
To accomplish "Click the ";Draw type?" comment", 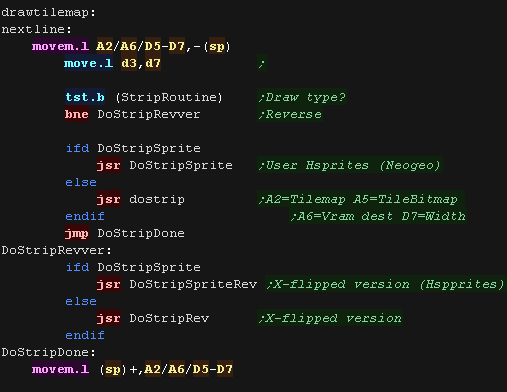I will pos(302,97).
